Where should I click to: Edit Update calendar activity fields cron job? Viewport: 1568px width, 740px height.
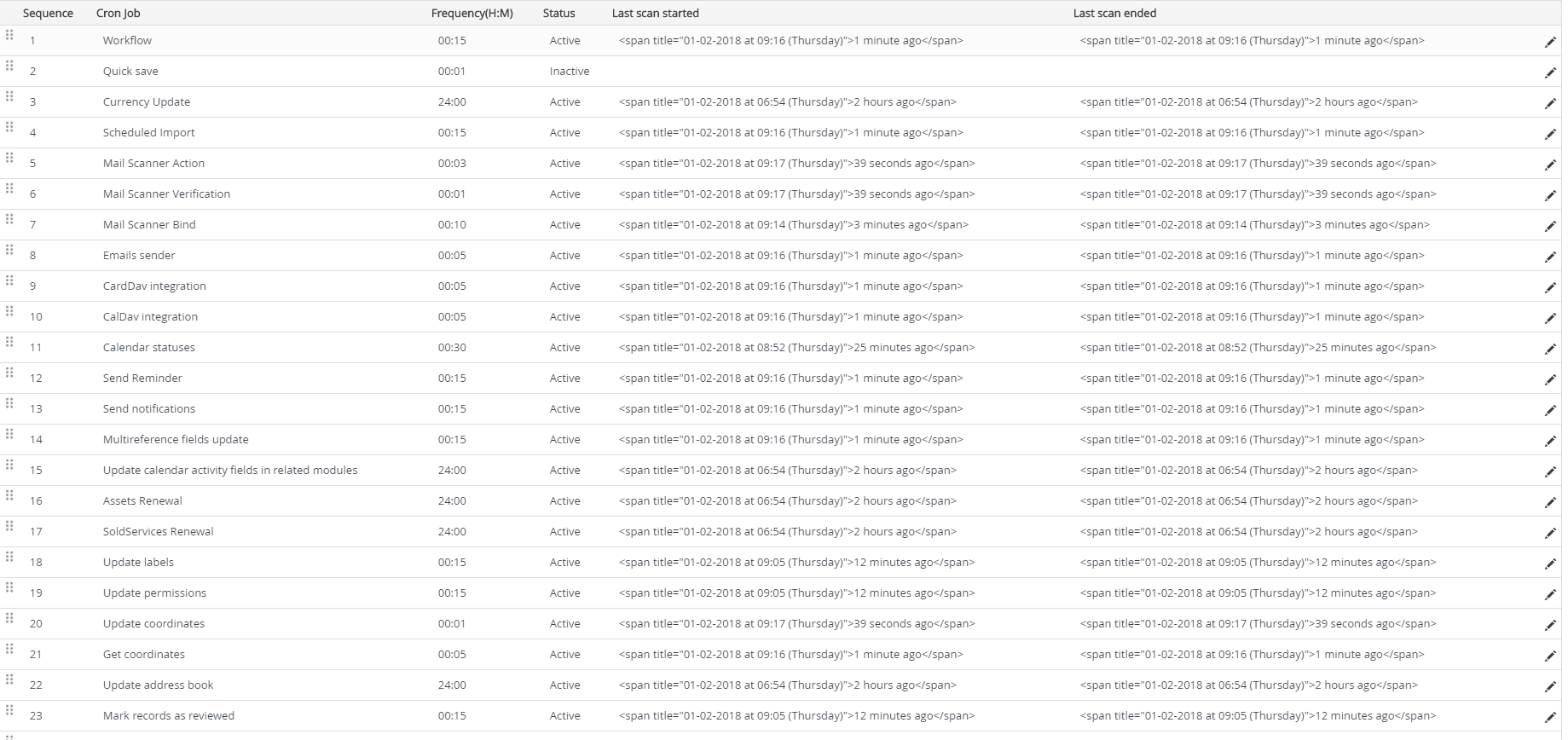1550,471
